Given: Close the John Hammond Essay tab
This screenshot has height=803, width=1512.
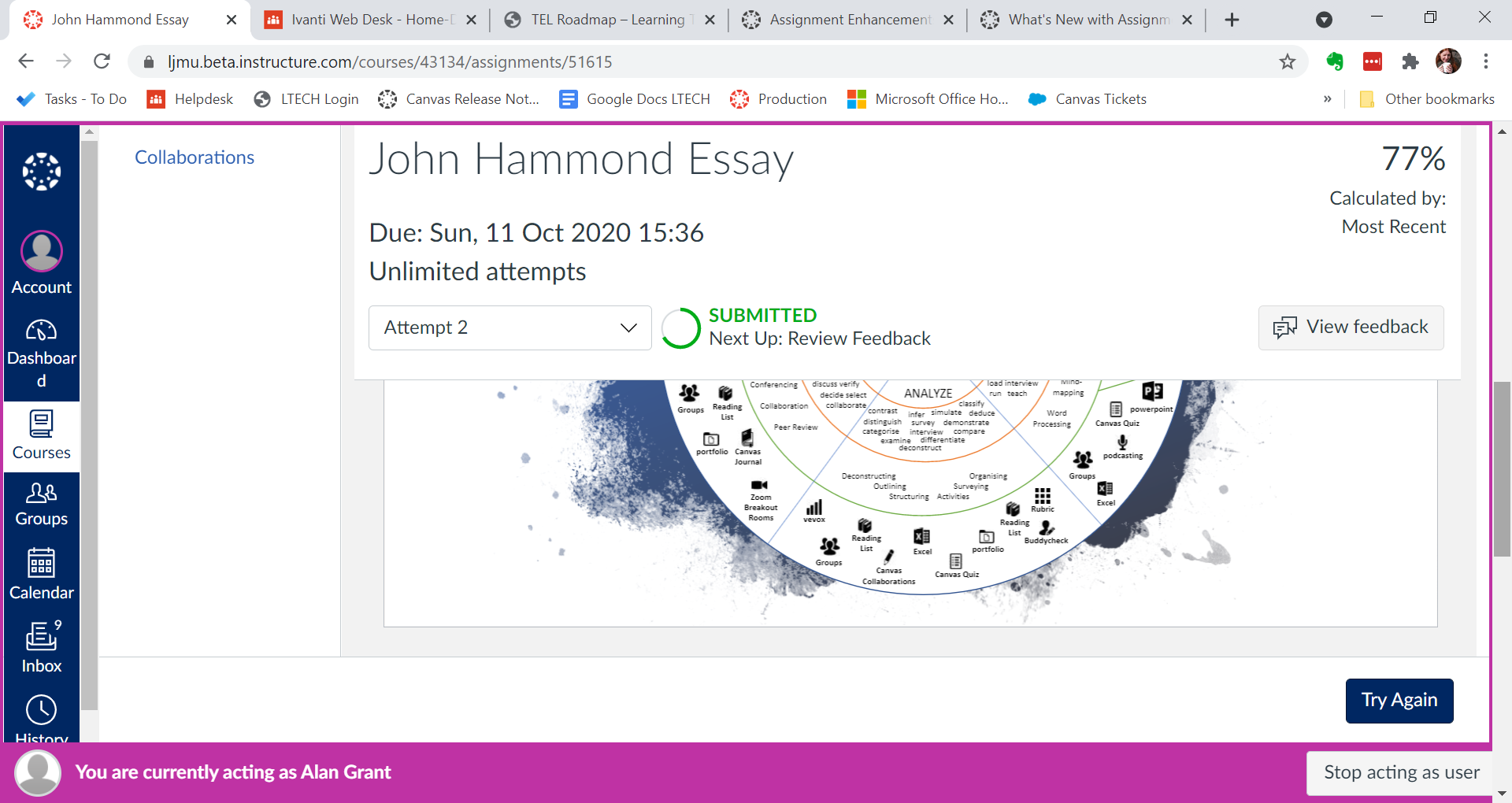Looking at the screenshot, I should (x=232, y=20).
